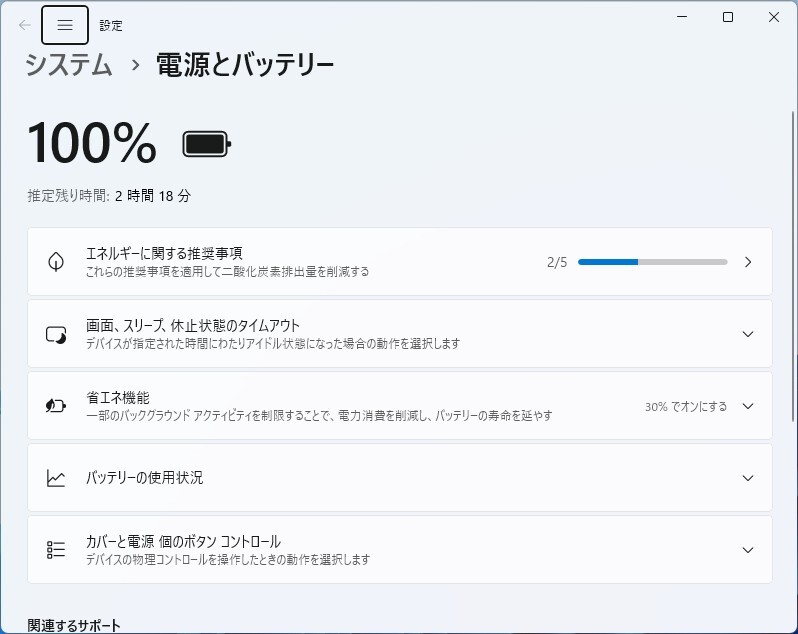The height and width of the screenshot is (634, 798).
Task: Click the large battery level icon
Action: pyautogui.click(x=207, y=144)
